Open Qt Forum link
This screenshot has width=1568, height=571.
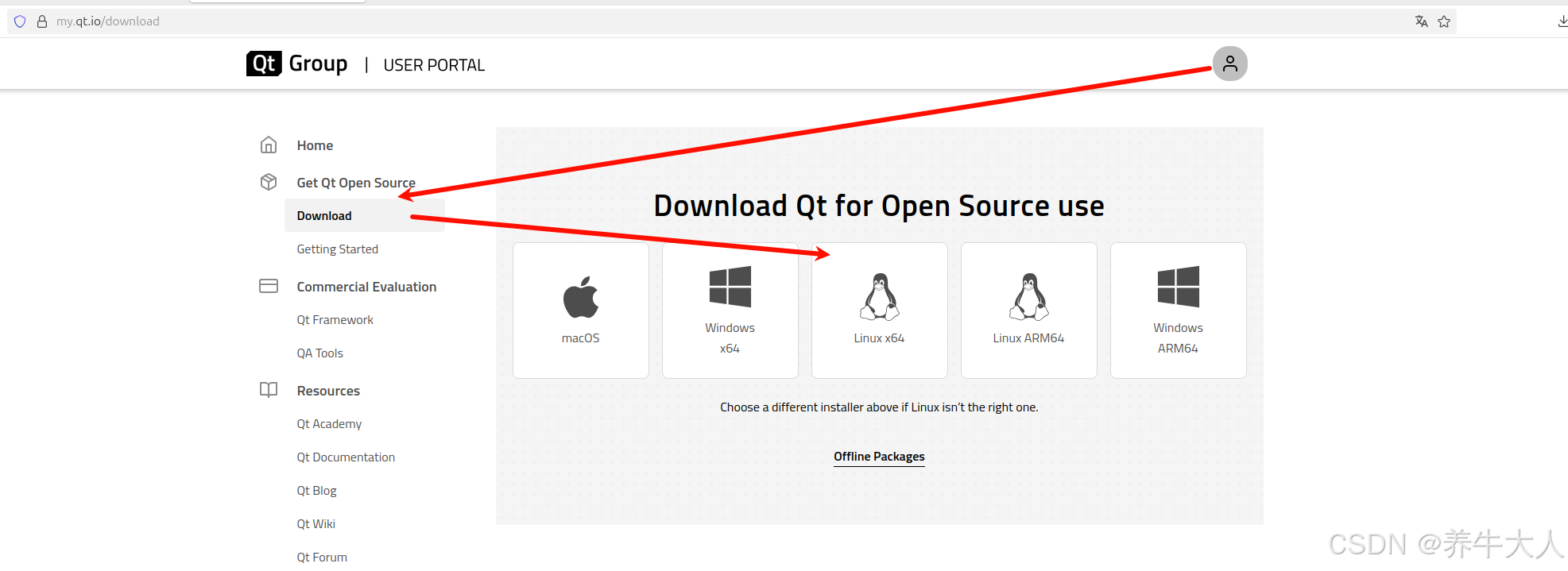[322, 557]
